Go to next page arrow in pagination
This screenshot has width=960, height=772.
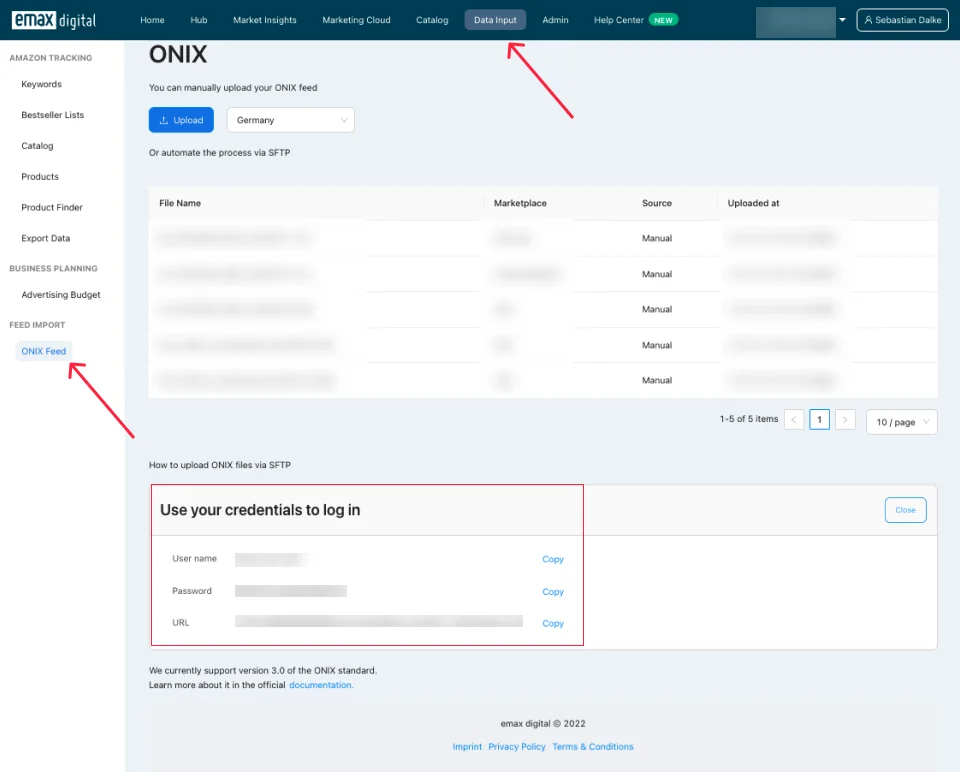coord(845,420)
